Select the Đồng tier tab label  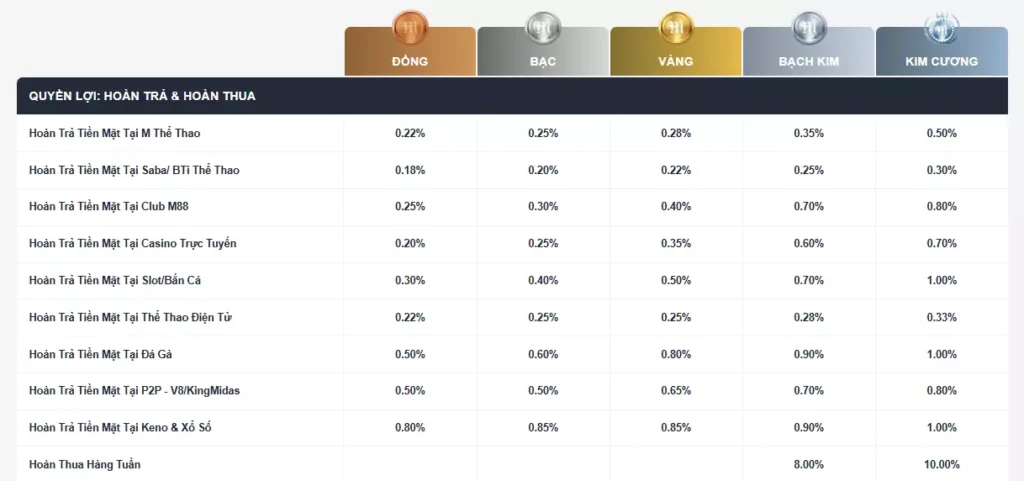click(x=410, y=61)
